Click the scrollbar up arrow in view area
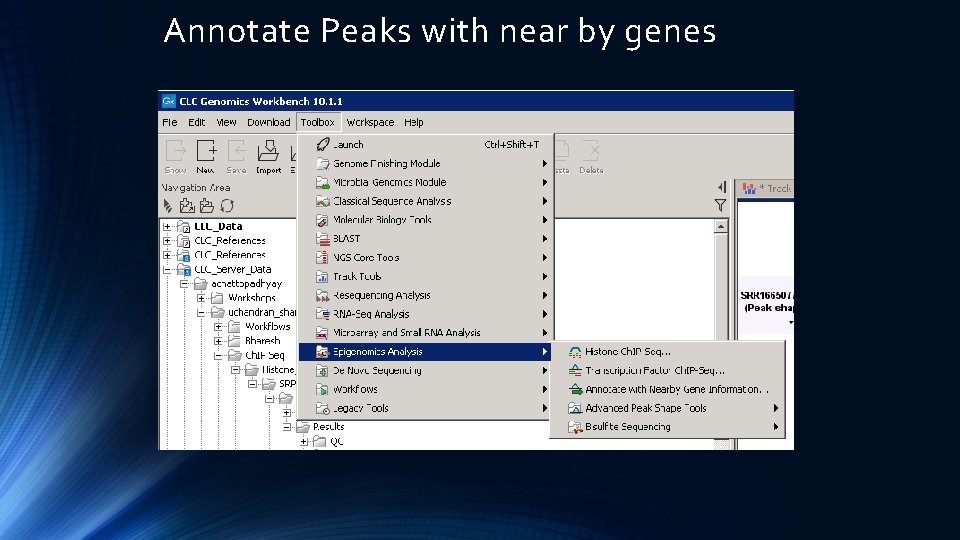The image size is (960, 540). [721, 227]
